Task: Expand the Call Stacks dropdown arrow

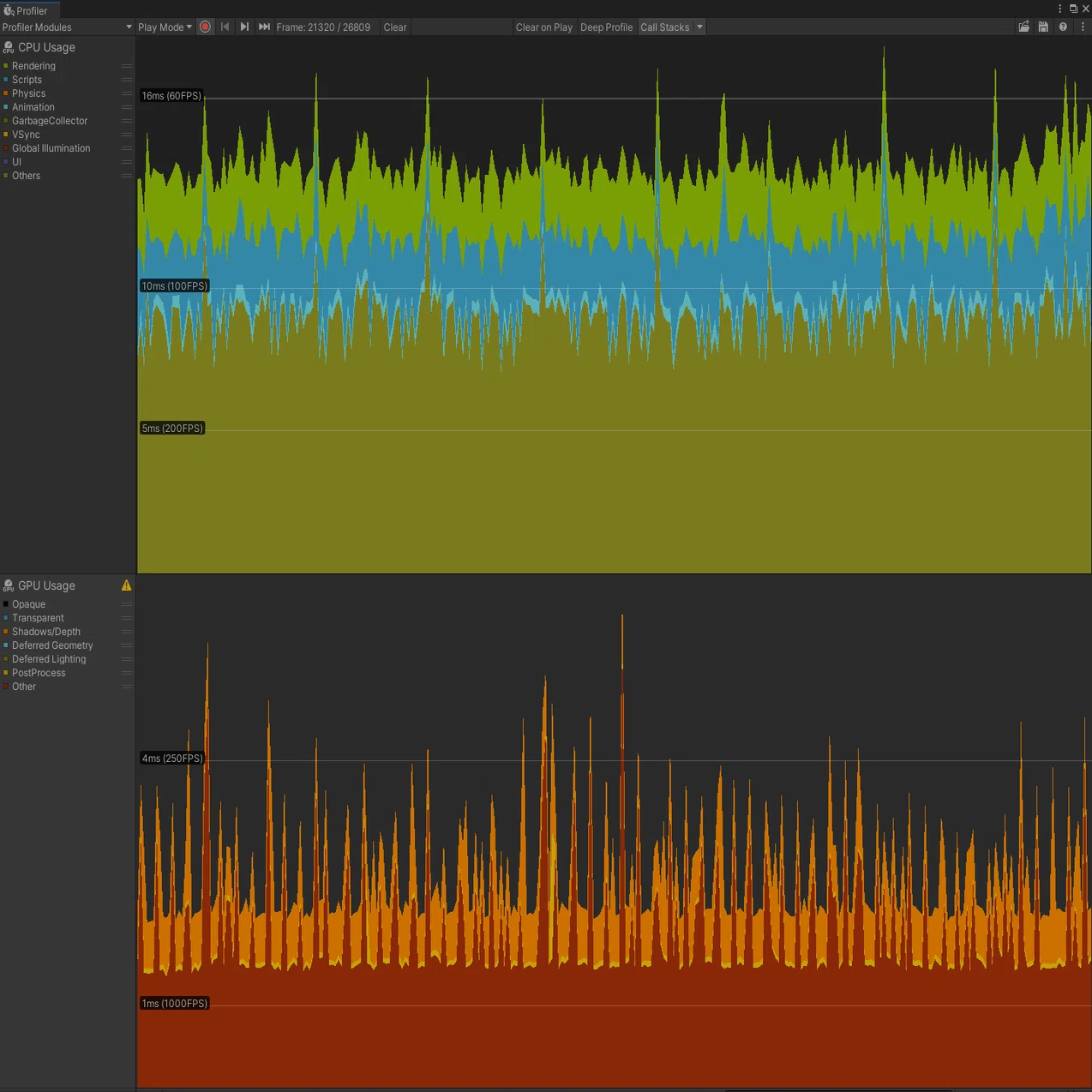Action: click(699, 27)
